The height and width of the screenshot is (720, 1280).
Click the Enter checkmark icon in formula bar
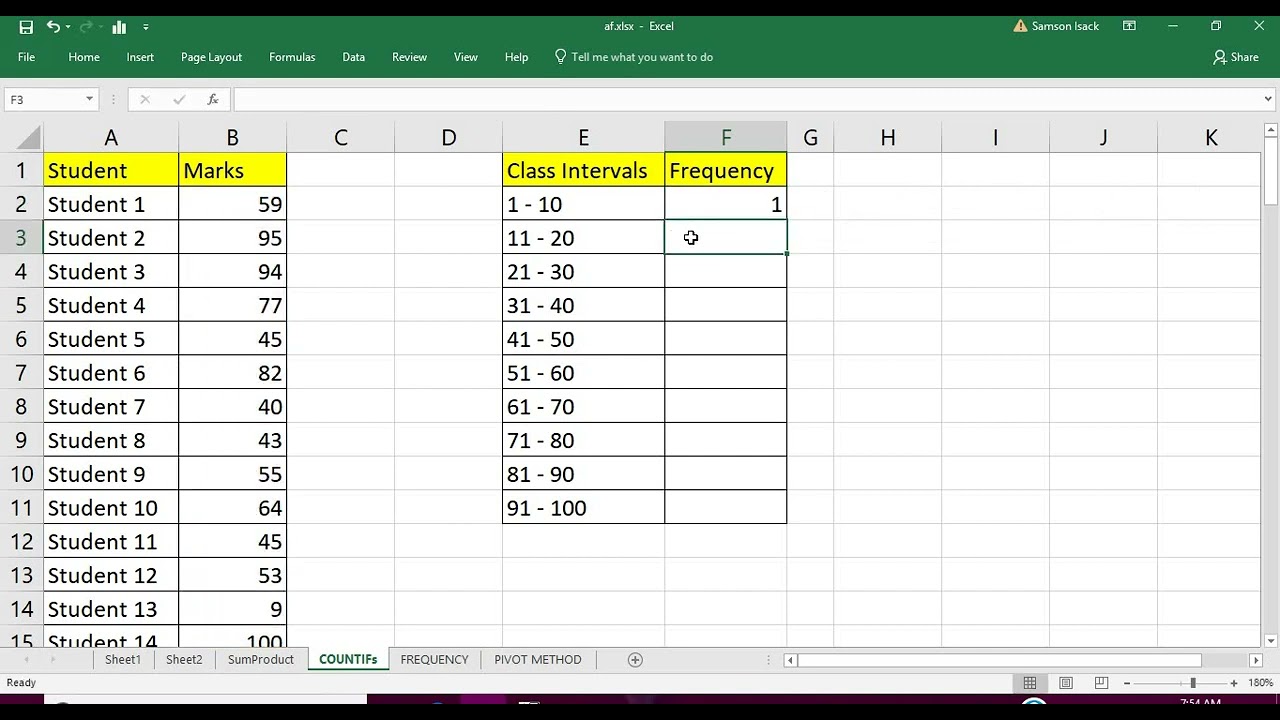179,99
